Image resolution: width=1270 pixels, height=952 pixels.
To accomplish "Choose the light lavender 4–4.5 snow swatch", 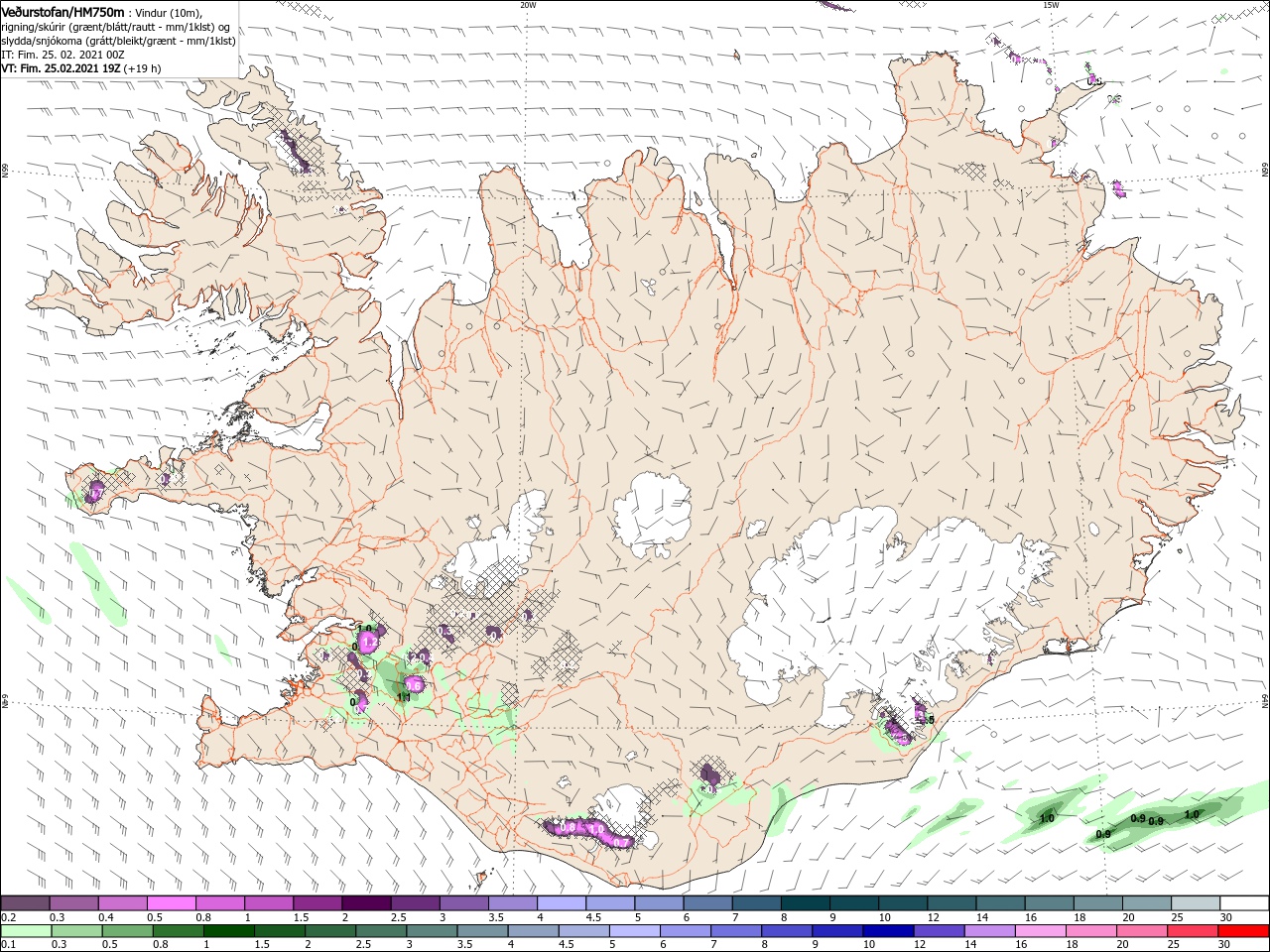I will coord(562,903).
